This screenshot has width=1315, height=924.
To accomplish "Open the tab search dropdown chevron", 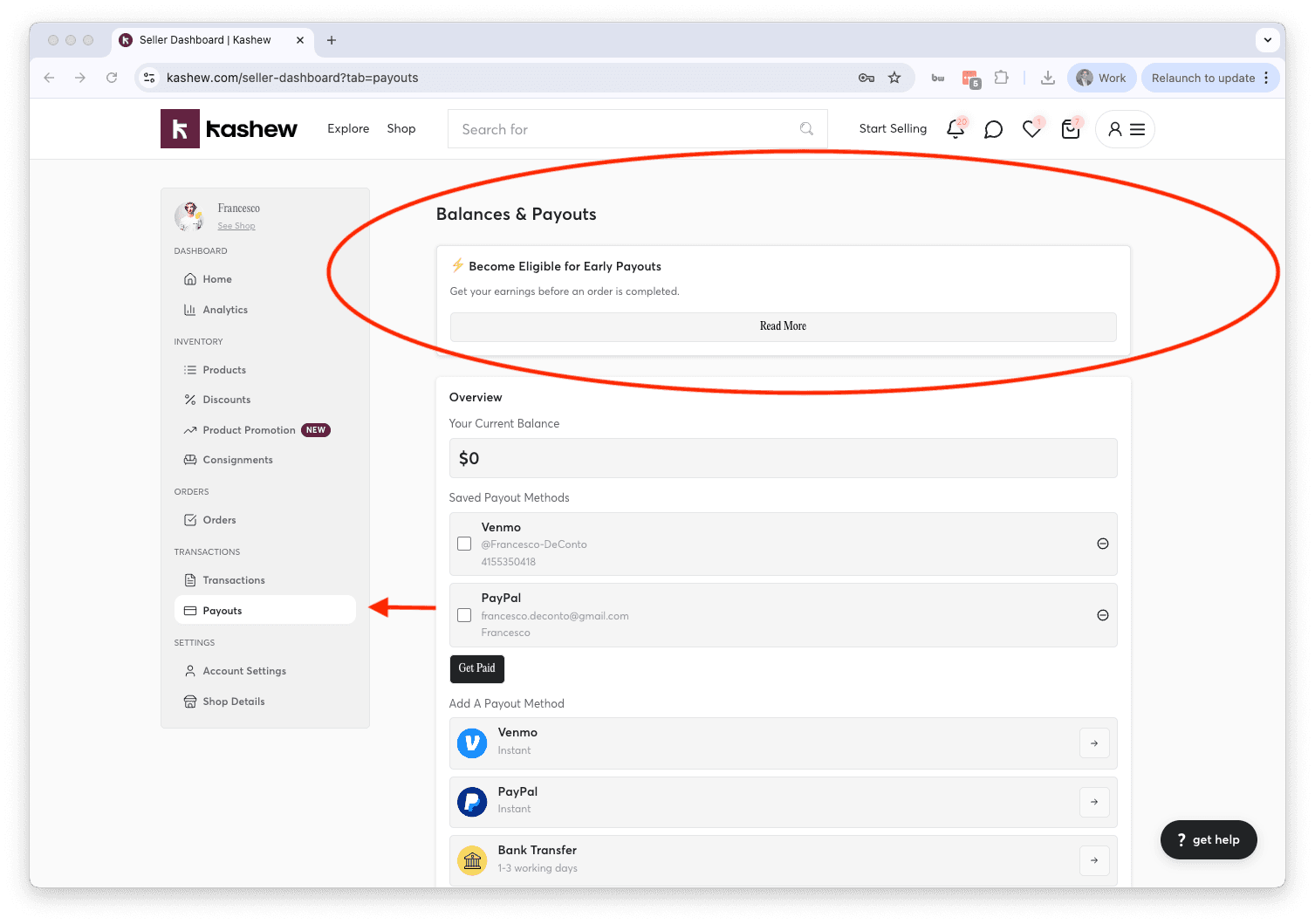I will [1267, 40].
